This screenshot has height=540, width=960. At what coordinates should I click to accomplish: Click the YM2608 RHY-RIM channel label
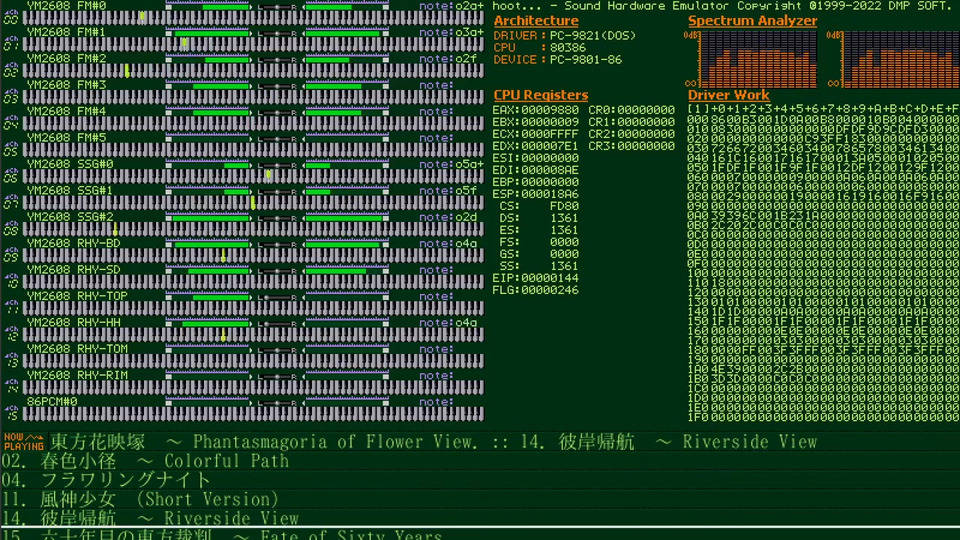(x=77, y=375)
